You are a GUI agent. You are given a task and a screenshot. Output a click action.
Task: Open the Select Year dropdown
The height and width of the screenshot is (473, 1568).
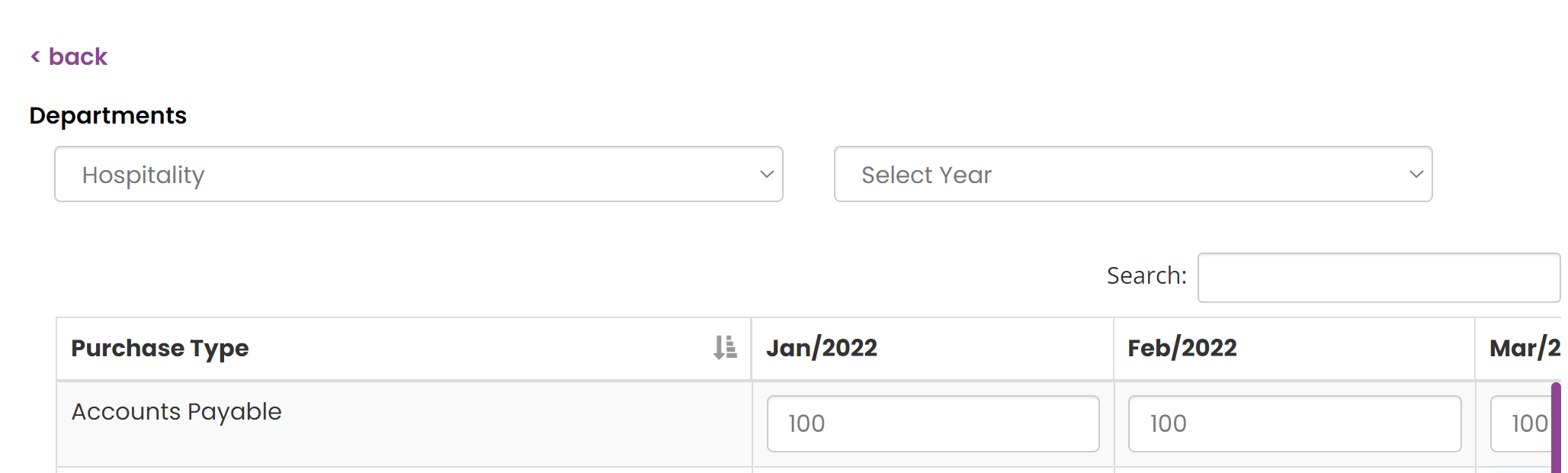[1133, 174]
